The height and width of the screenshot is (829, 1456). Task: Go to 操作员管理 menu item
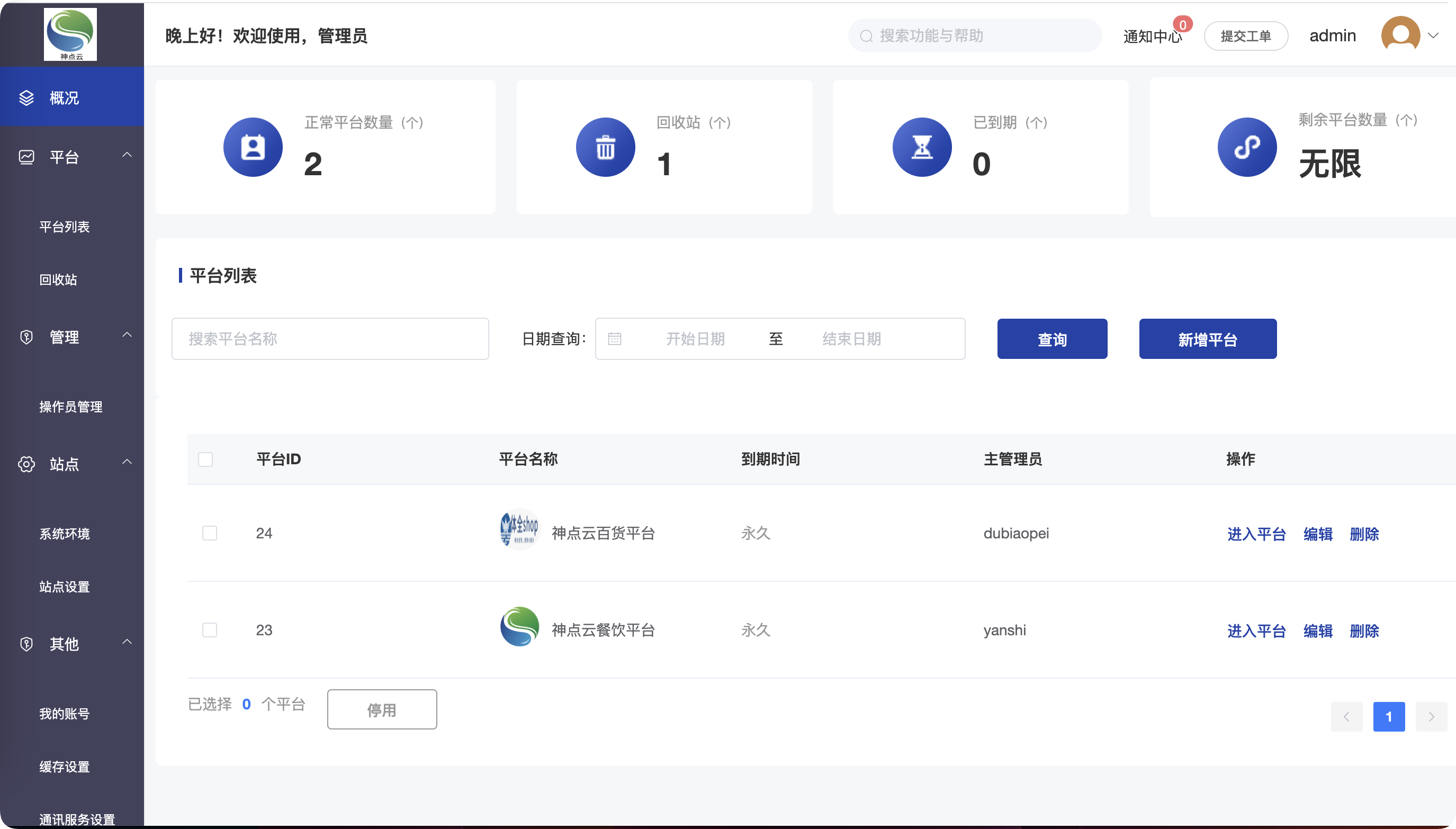[70, 407]
